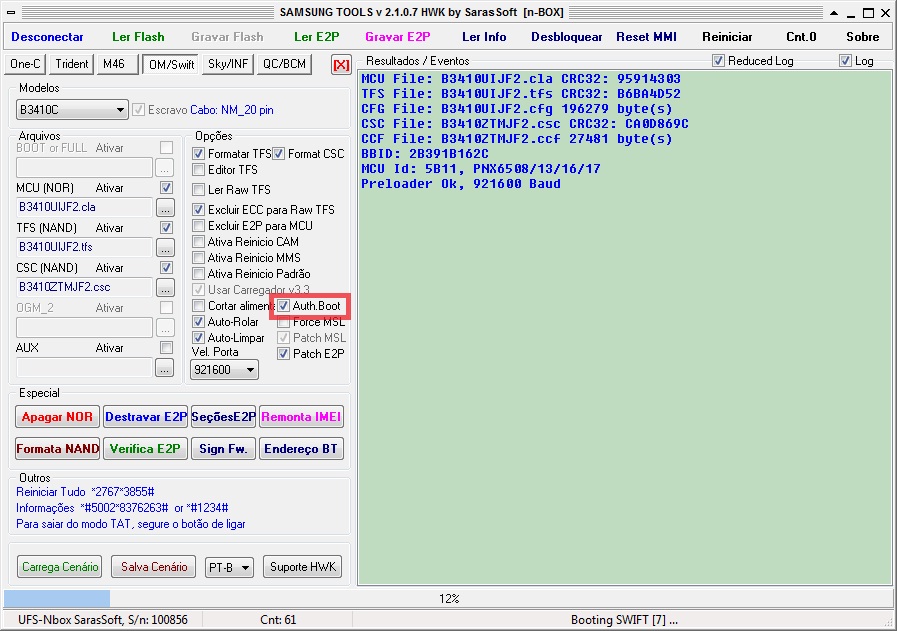Image resolution: width=897 pixels, height=631 pixels.
Task: Select the OM/Swift tab
Action: [x=171, y=65]
